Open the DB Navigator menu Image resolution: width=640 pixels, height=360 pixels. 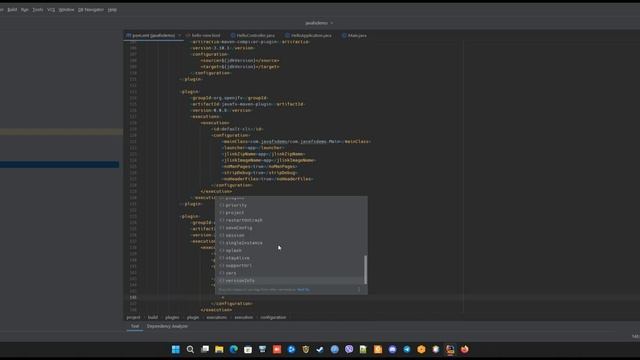(x=91, y=9)
